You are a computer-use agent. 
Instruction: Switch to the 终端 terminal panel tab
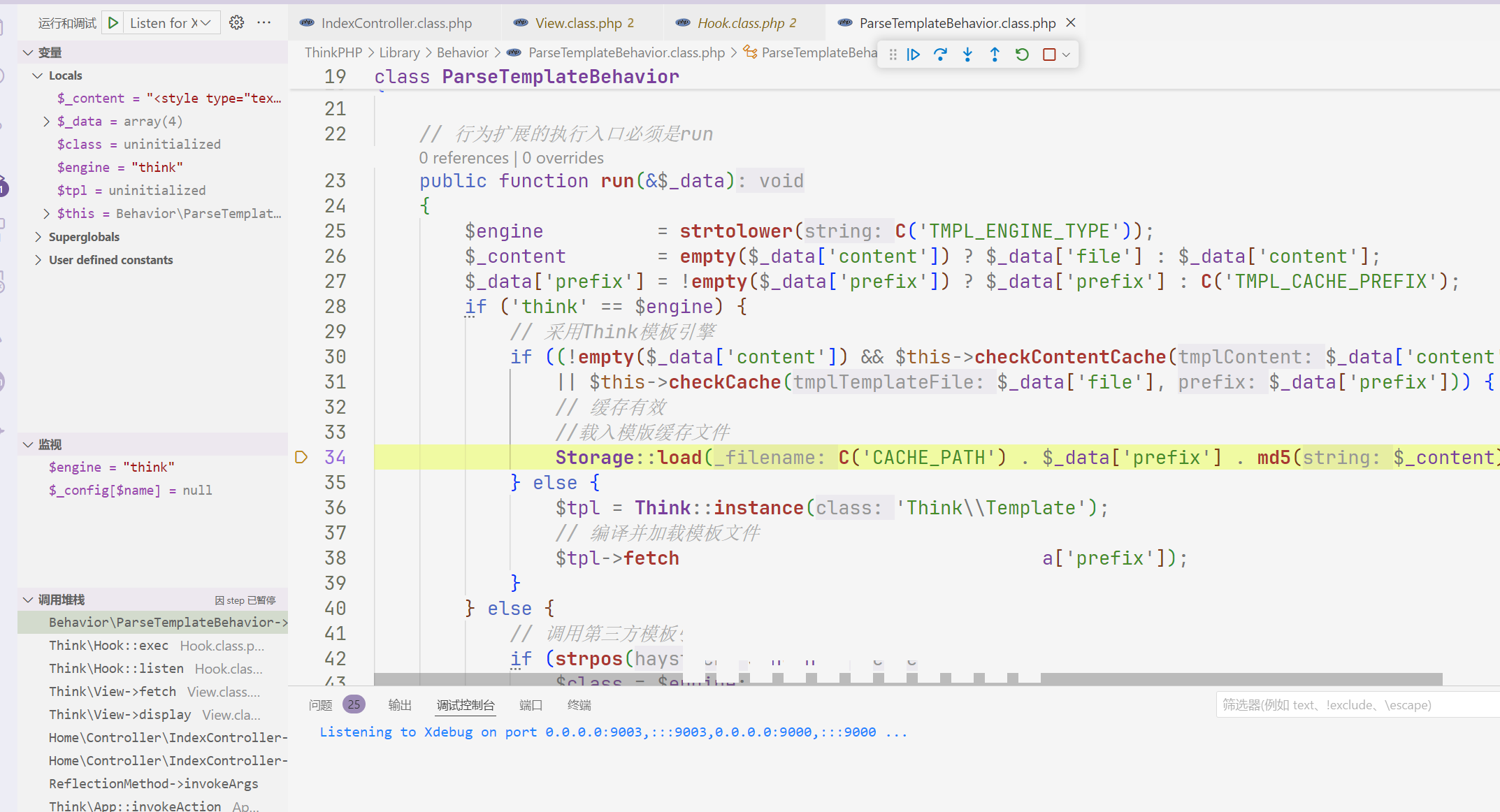[x=579, y=705]
